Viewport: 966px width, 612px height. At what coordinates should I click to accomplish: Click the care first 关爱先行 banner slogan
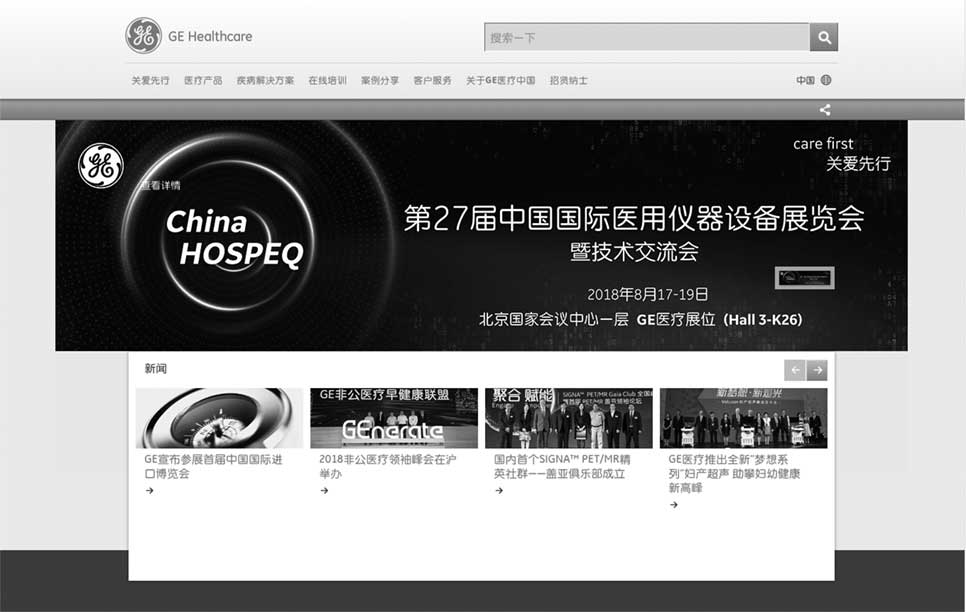pos(842,153)
